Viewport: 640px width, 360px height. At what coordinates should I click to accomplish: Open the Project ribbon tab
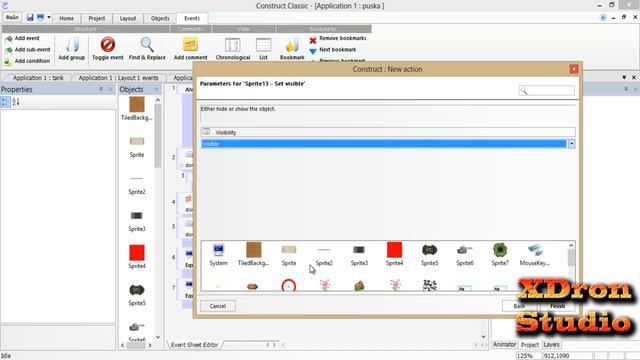96,18
